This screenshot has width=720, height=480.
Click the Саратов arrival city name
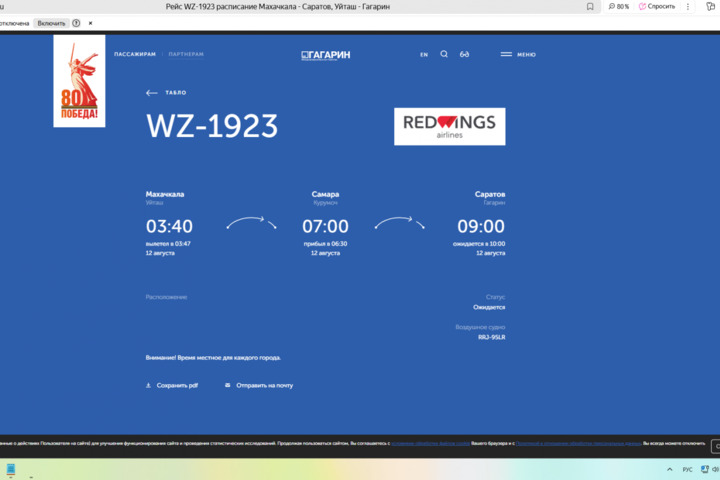[490, 194]
